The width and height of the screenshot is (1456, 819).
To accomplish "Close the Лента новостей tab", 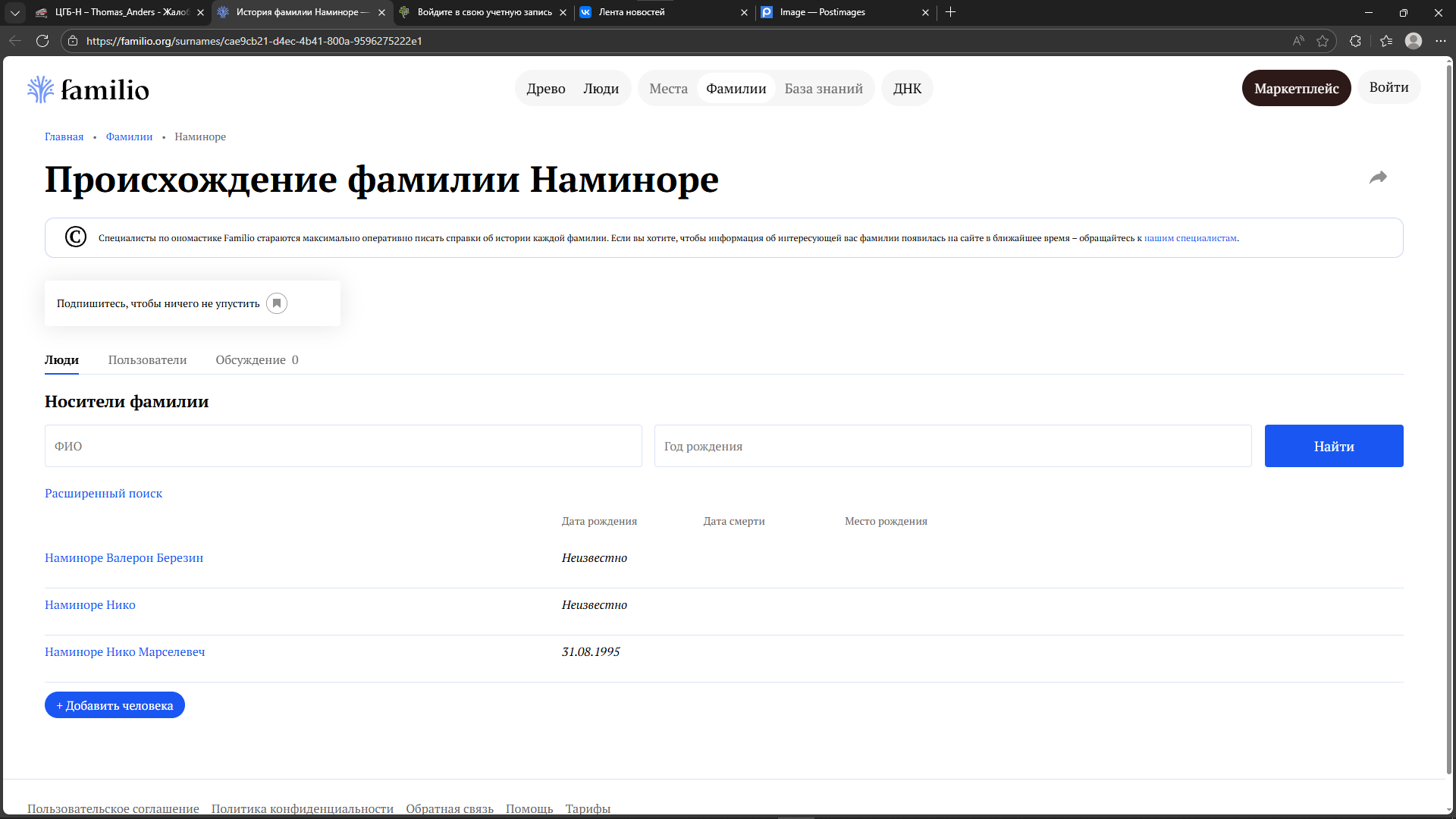I will click(x=744, y=12).
